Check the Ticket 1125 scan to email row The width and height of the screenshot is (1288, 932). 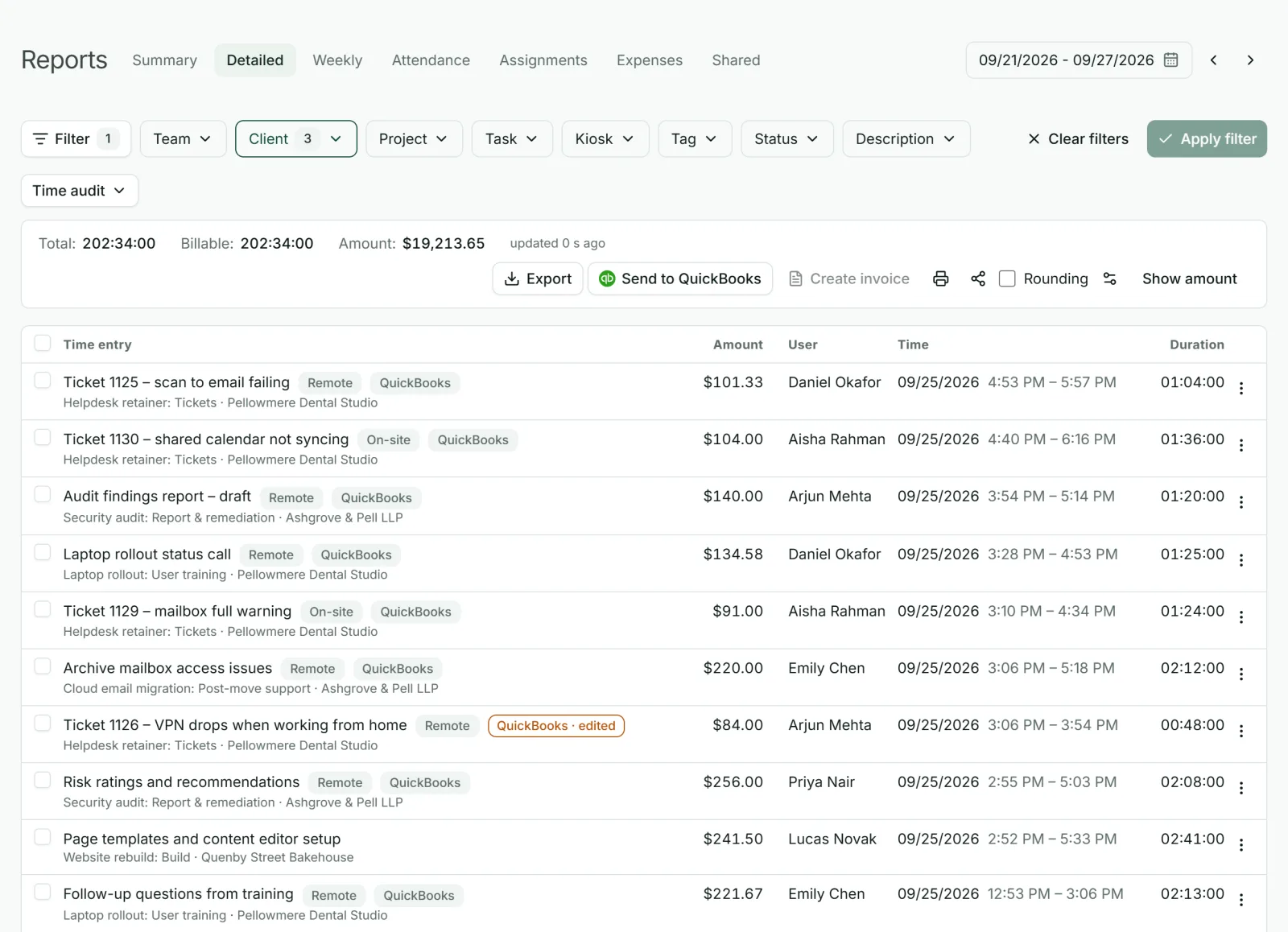tap(43, 381)
